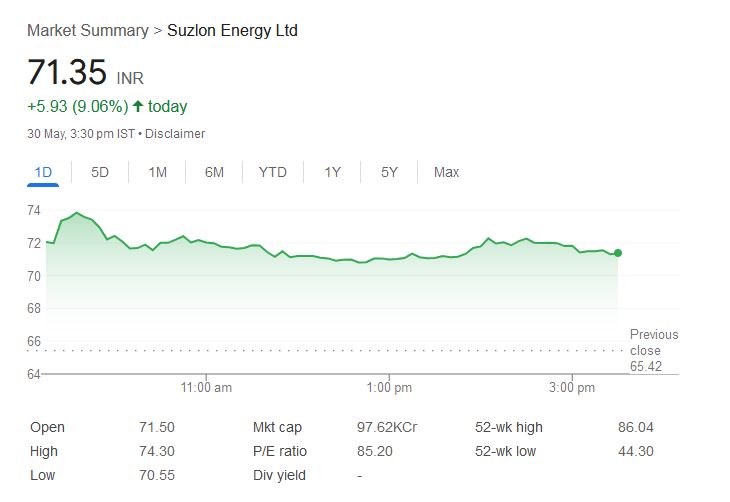The height and width of the screenshot is (502, 730).
Task: Click the 52-wk high value 86.04
Action: (x=636, y=427)
